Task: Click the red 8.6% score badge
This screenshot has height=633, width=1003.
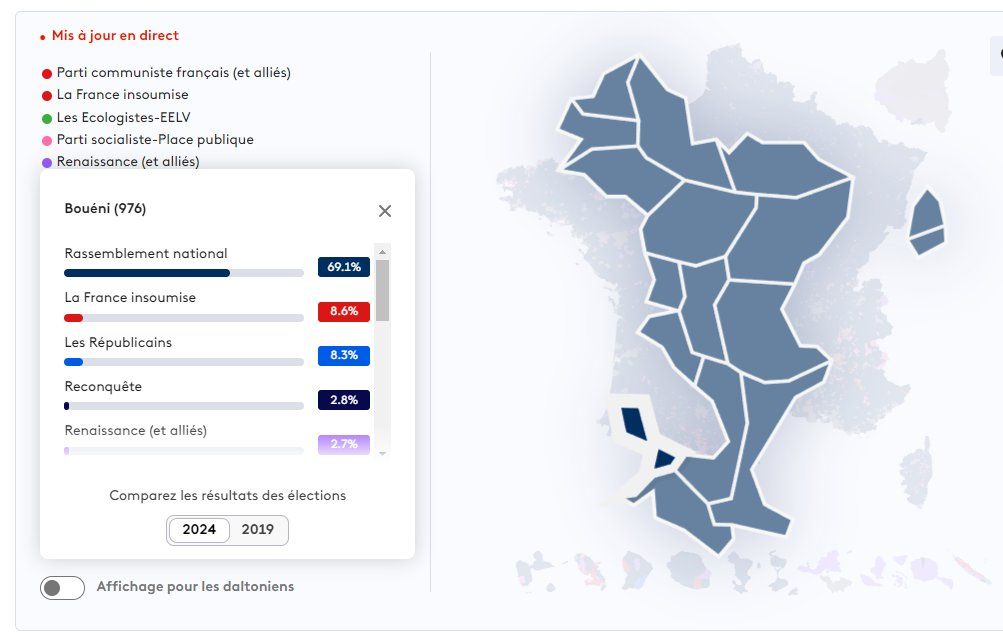Action: click(344, 311)
